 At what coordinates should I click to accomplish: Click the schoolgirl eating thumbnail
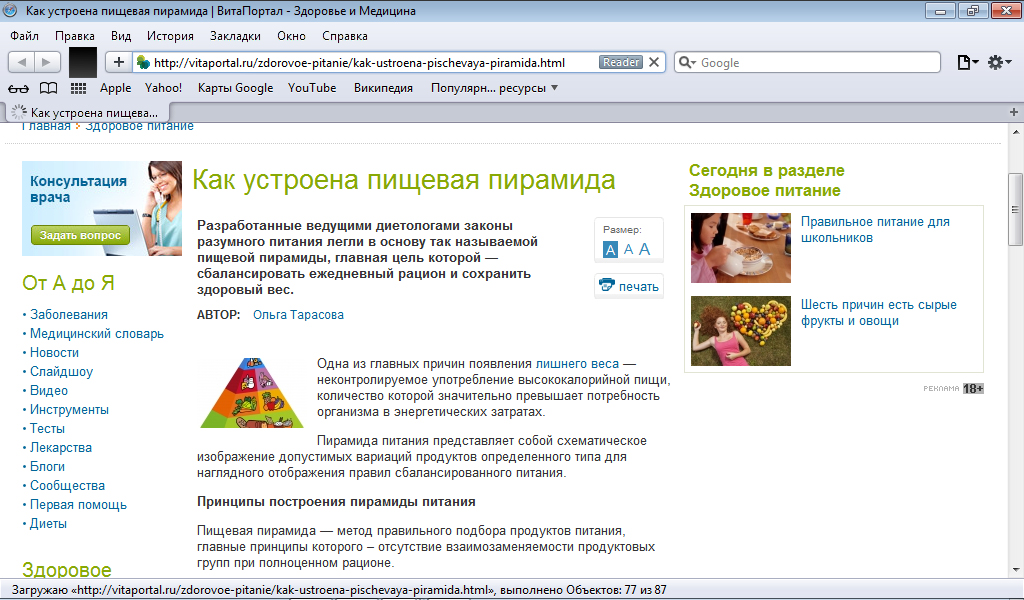coord(741,247)
